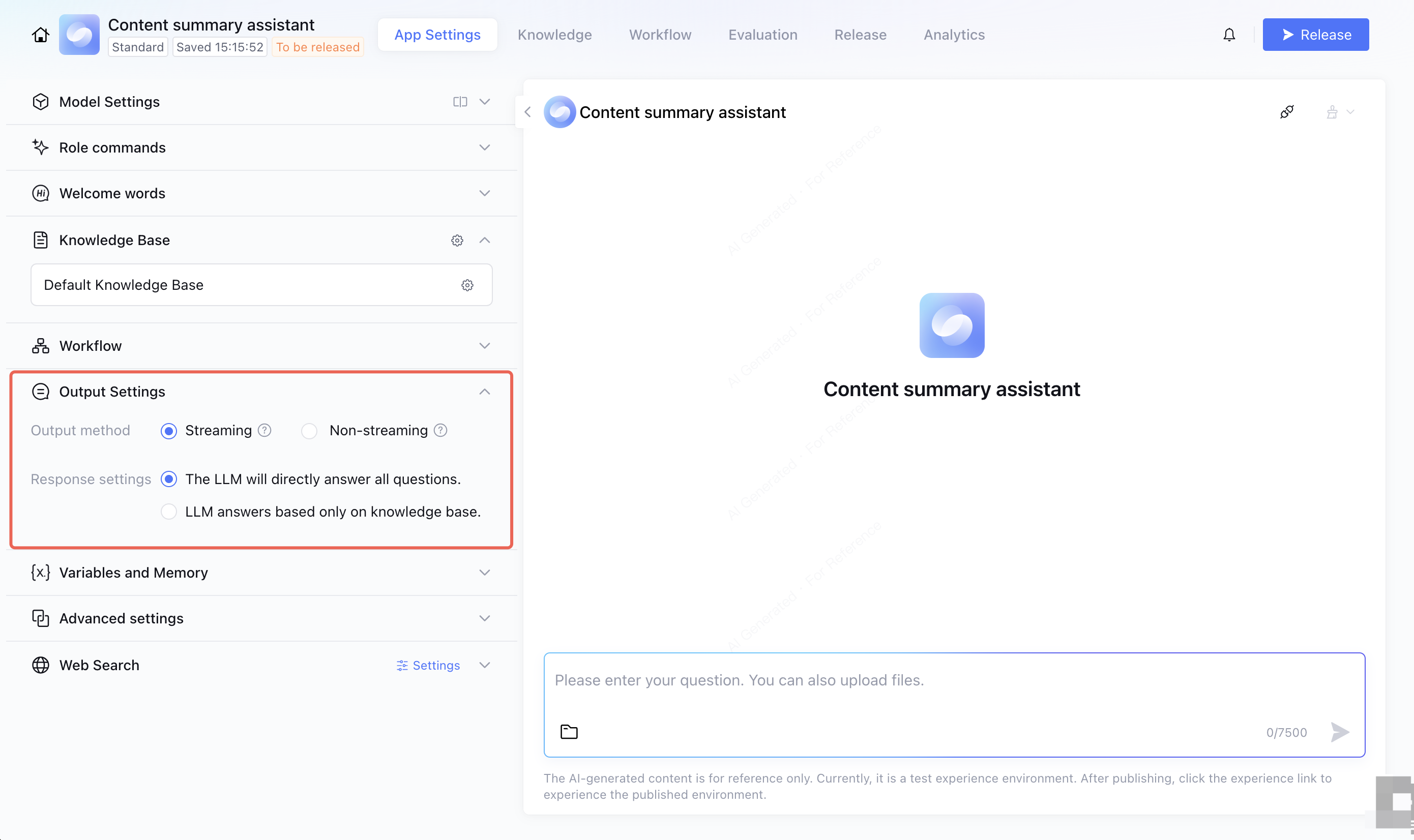Viewport: 1414px width, 840px height.
Task: Click the clear conversation broom icon
Action: [1332, 112]
